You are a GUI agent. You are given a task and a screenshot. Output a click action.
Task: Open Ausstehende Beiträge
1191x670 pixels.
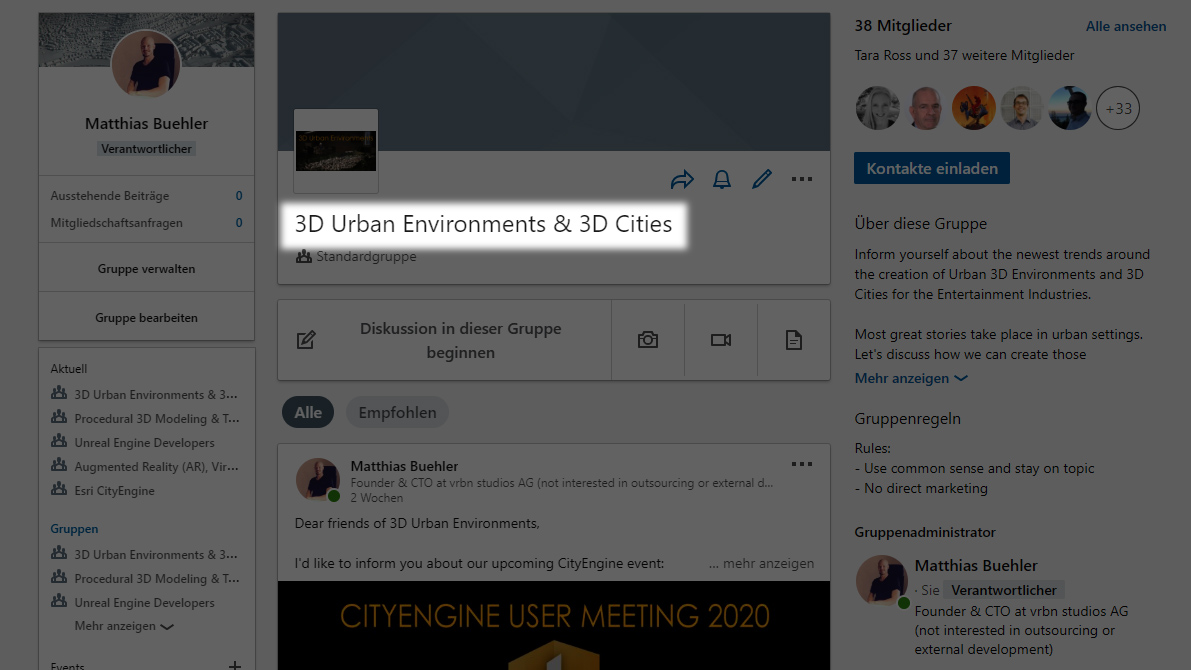click(x=147, y=195)
